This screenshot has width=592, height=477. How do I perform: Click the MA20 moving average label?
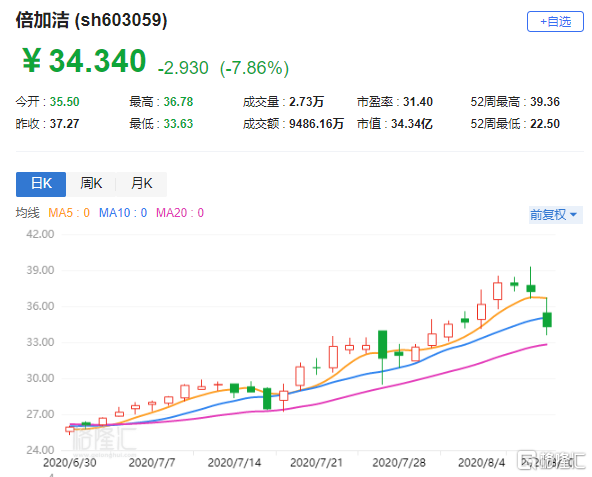click(x=180, y=213)
